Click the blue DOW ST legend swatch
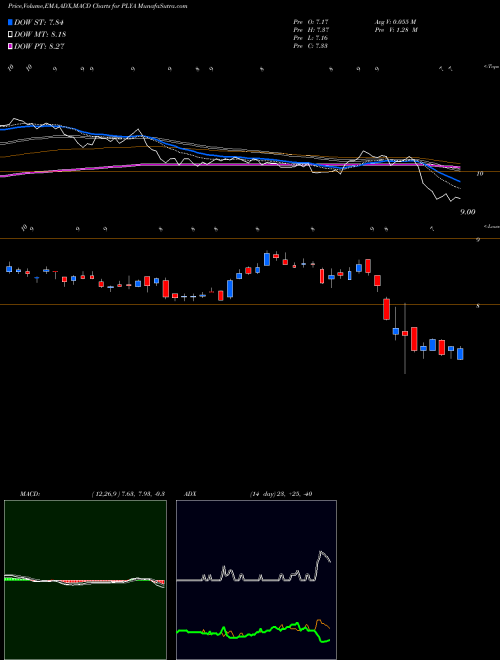The height and width of the screenshot is (660, 500). click(x=10, y=22)
